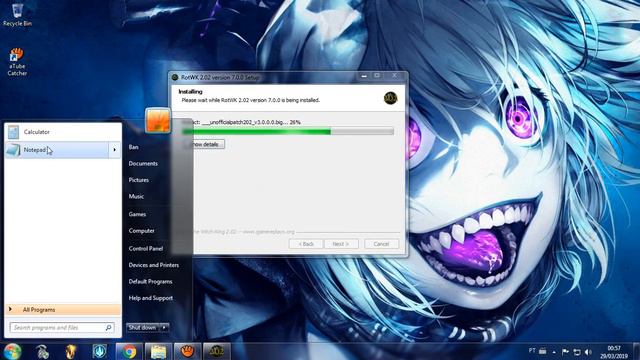Image resolution: width=640 pixels, height=360 pixels.
Task: Open Games from the Start menu
Action: point(137,214)
